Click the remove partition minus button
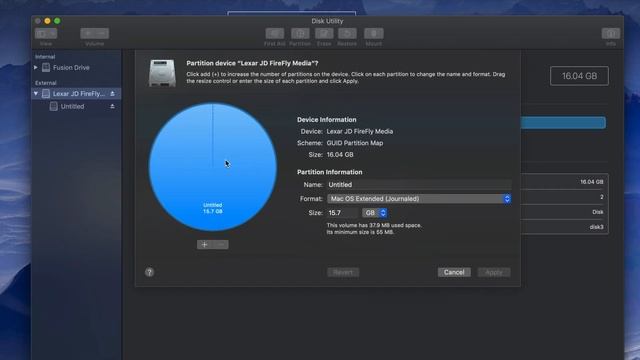 [x=221, y=244]
